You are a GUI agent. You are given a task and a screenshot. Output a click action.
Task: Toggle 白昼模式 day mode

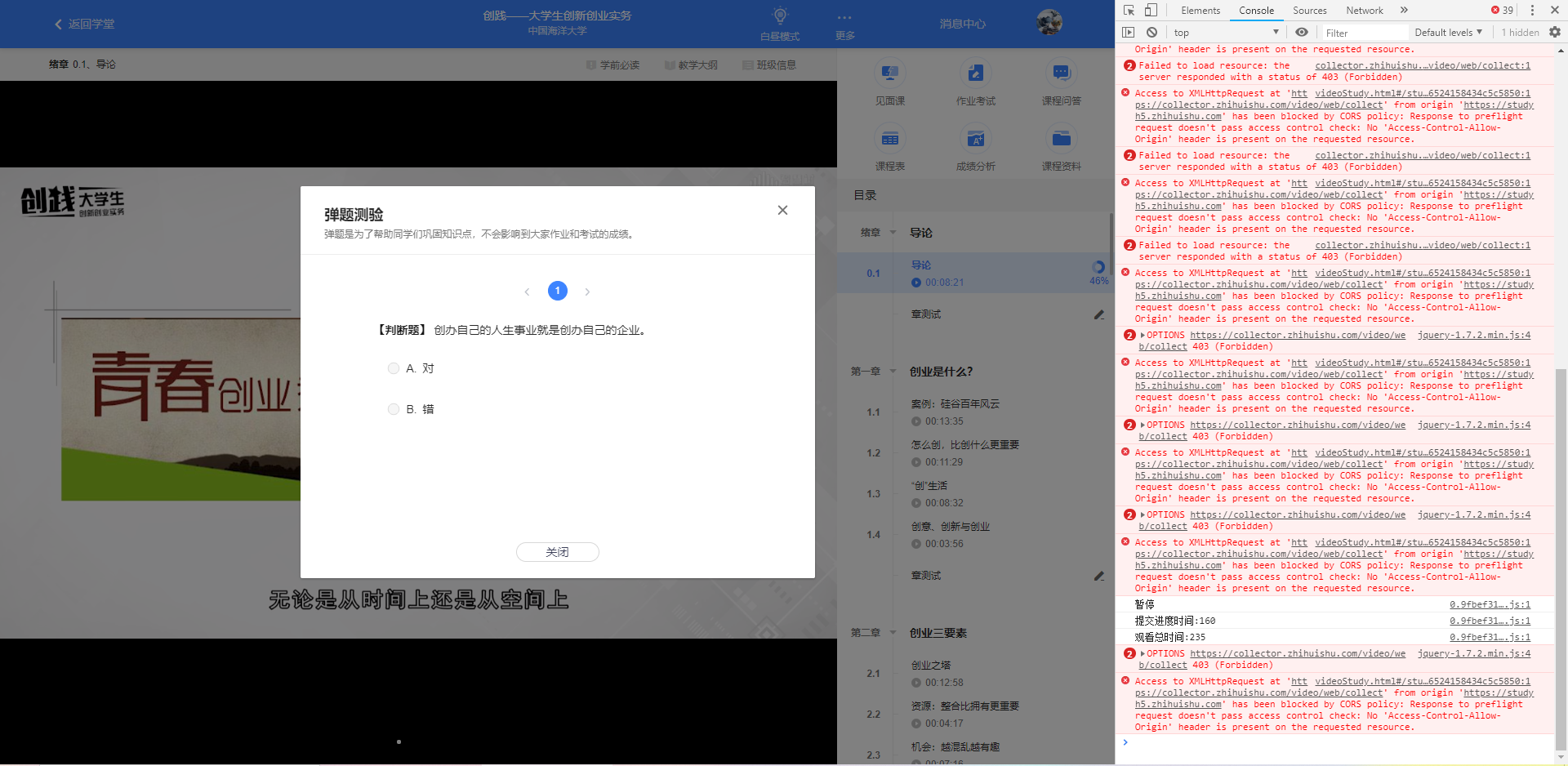tap(780, 24)
